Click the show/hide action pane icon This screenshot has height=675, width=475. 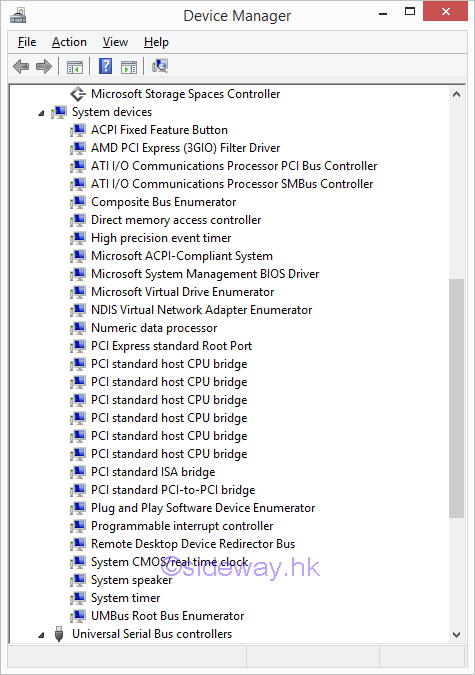click(129, 67)
